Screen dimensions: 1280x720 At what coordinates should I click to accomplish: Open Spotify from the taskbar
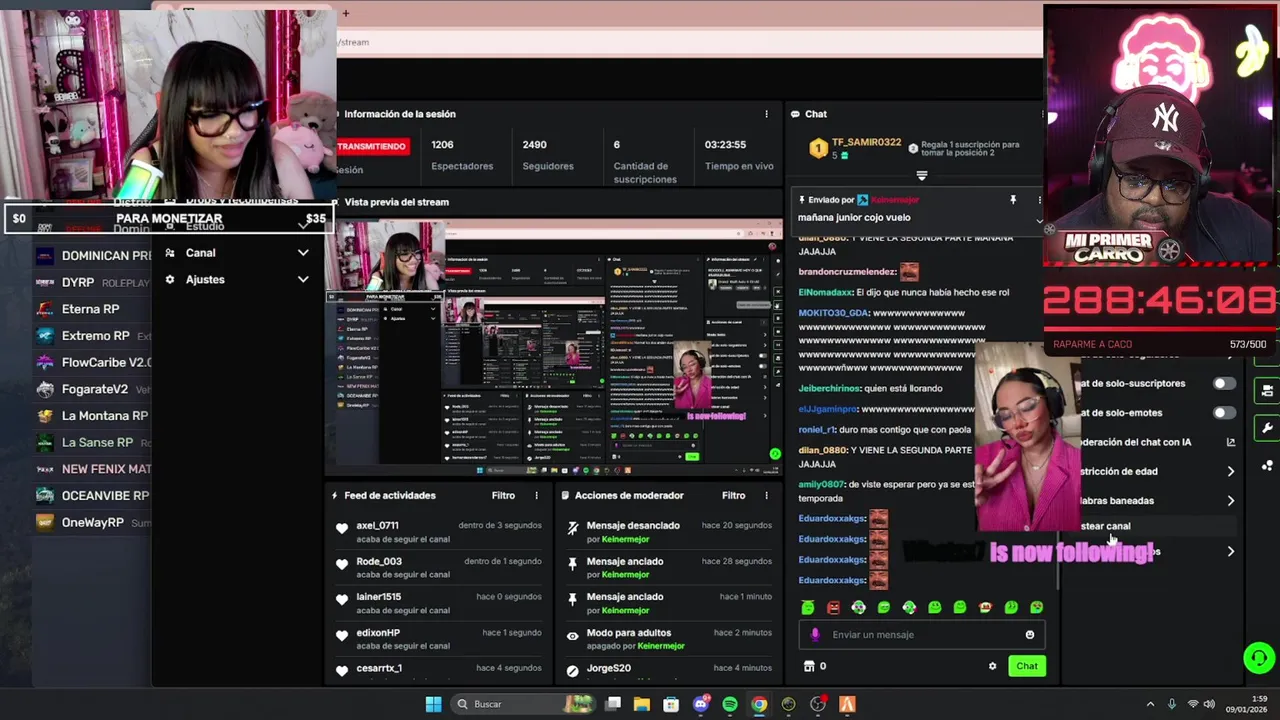(730, 704)
